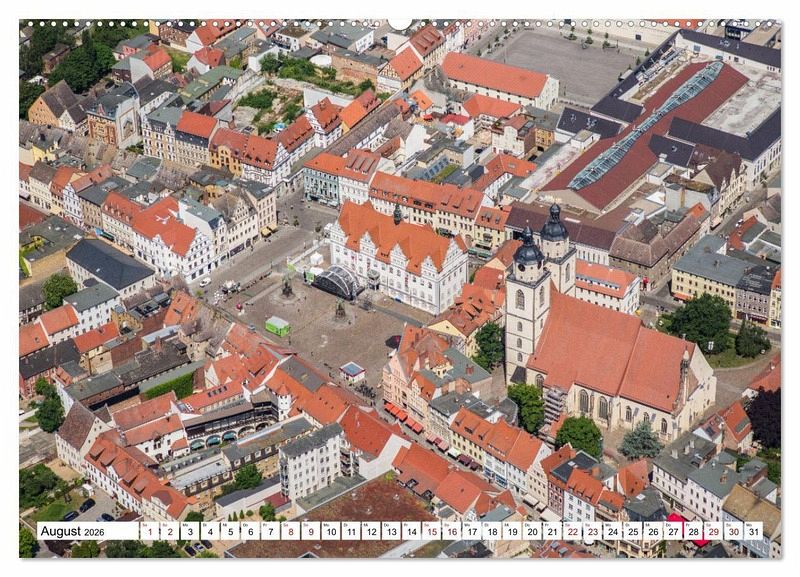Screen dimensions: 800x577
Task: Select day 20 in the date row
Action: coord(531,531)
